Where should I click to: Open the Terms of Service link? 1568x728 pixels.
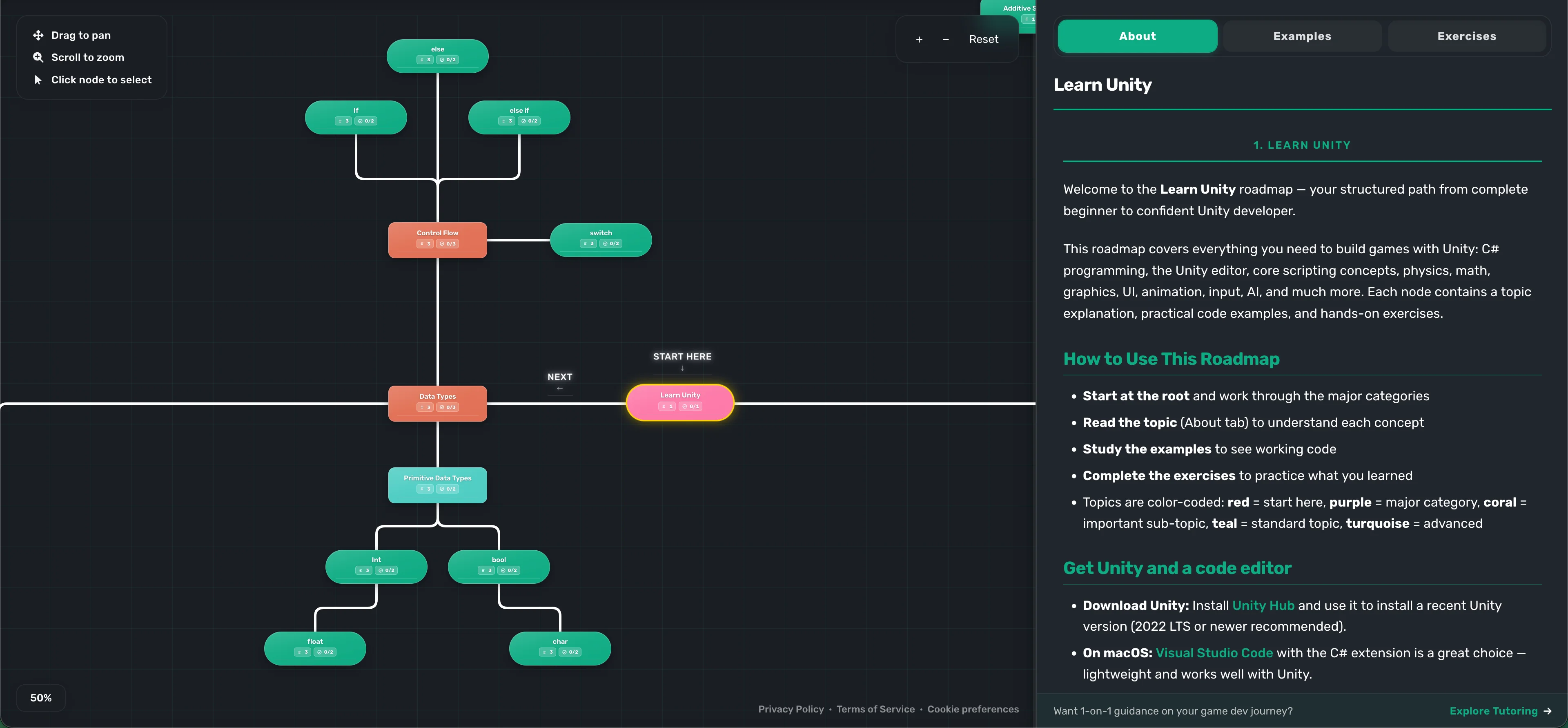875,709
